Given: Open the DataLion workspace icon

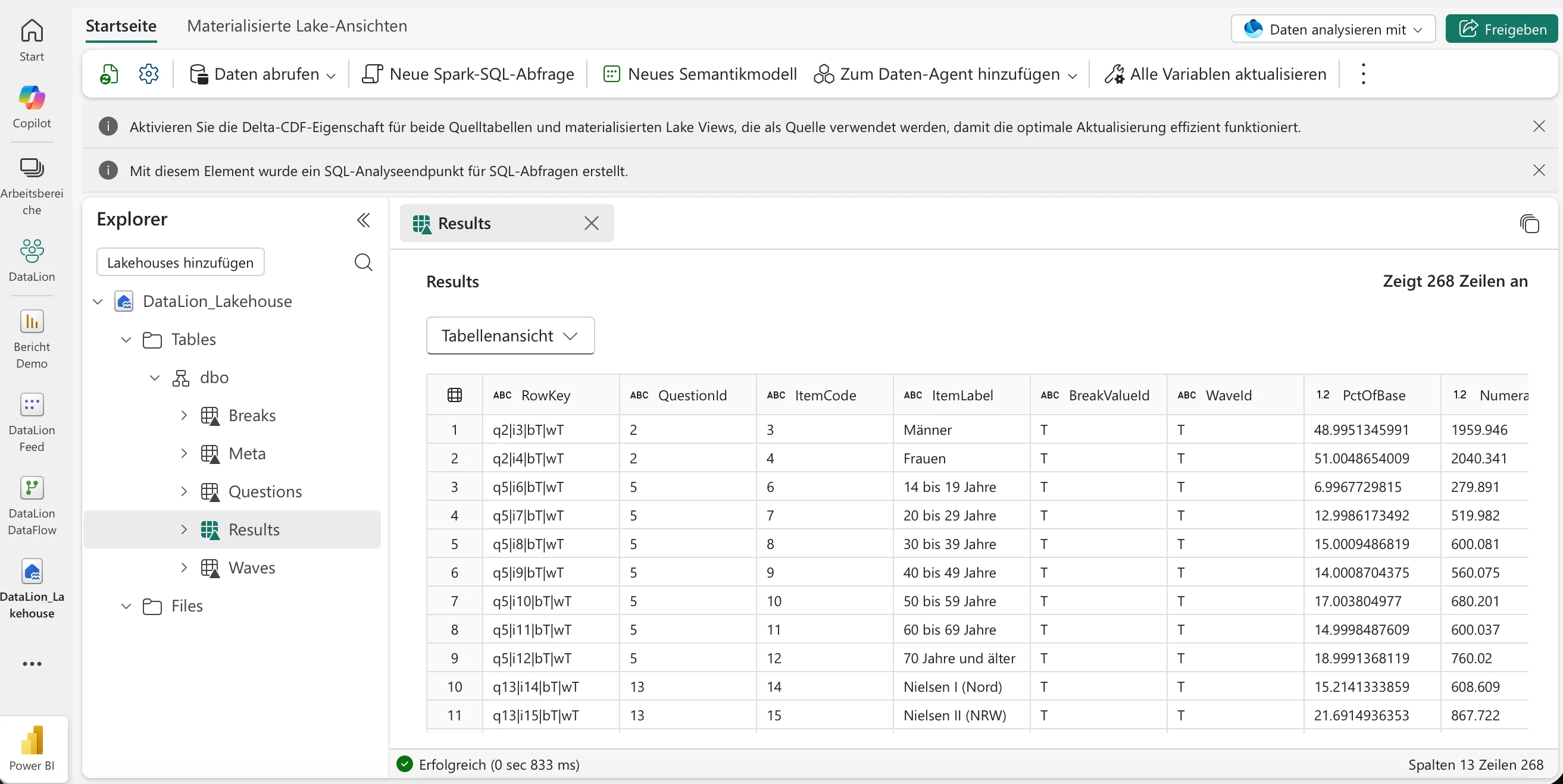Looking at the screenshot, I should point(32,260).
